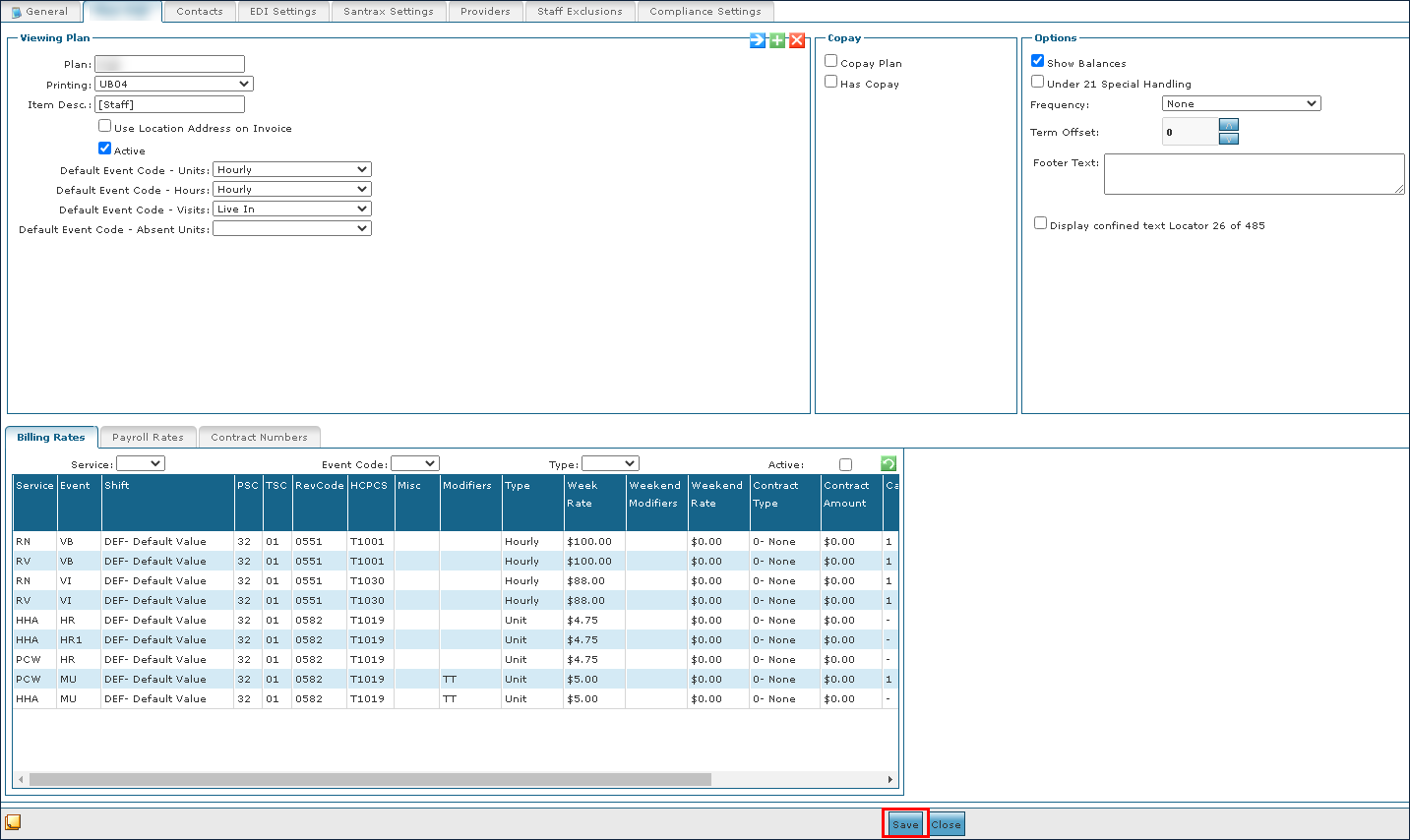Switch to the Payroll Rates tab

[x=148, y=438]
